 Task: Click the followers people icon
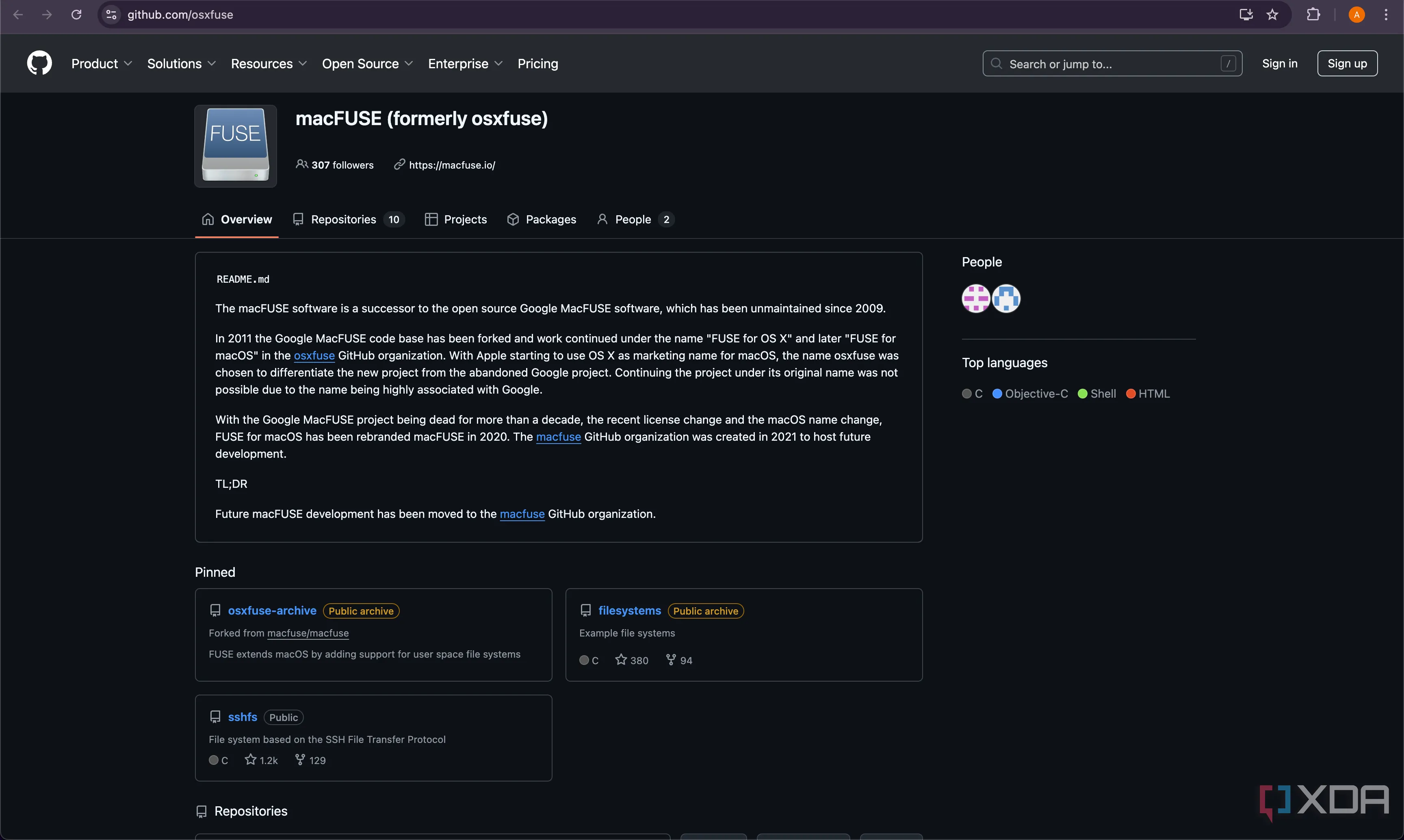[x=302, y=164]
